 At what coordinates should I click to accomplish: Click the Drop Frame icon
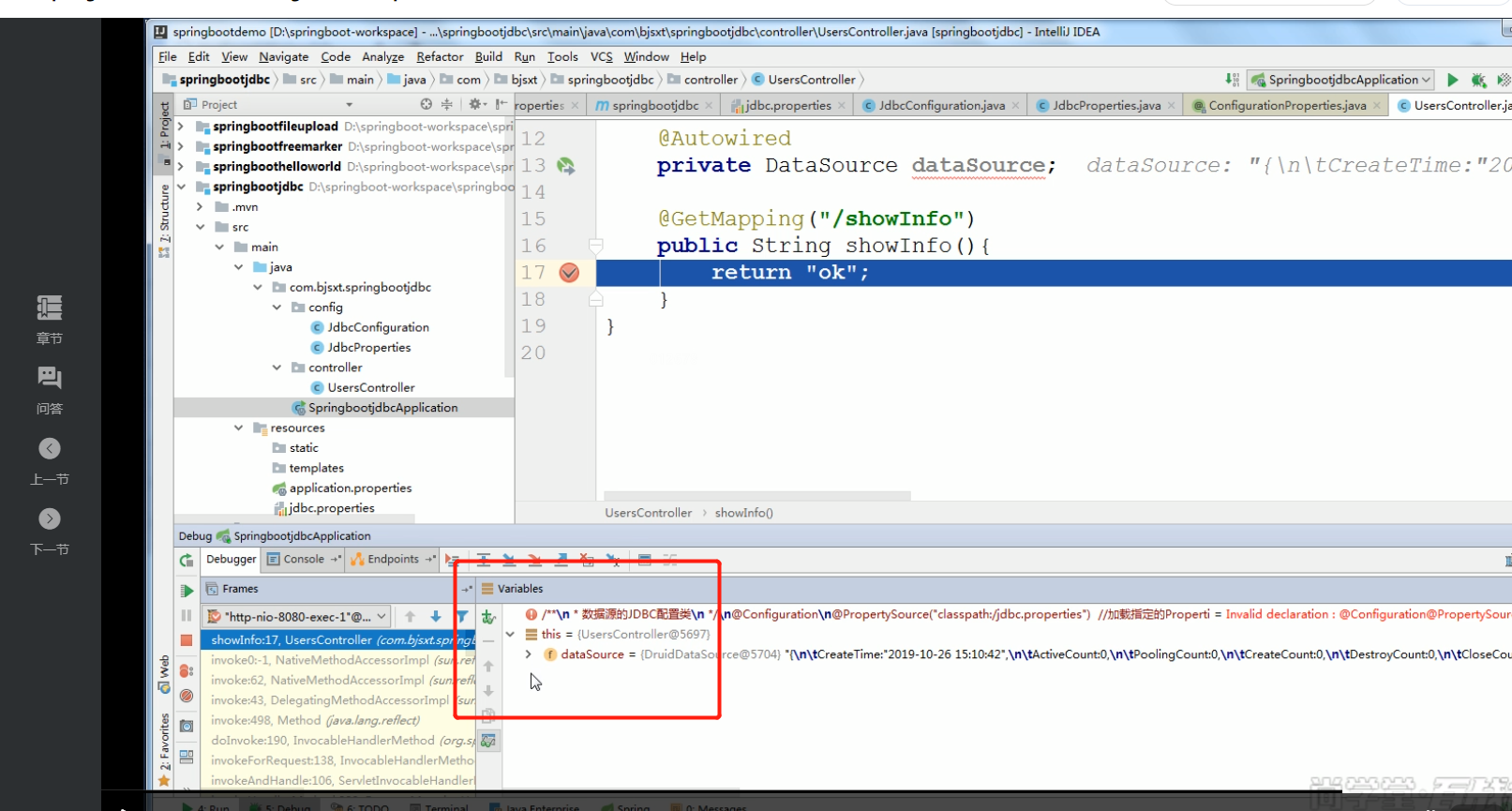[587, 560]
